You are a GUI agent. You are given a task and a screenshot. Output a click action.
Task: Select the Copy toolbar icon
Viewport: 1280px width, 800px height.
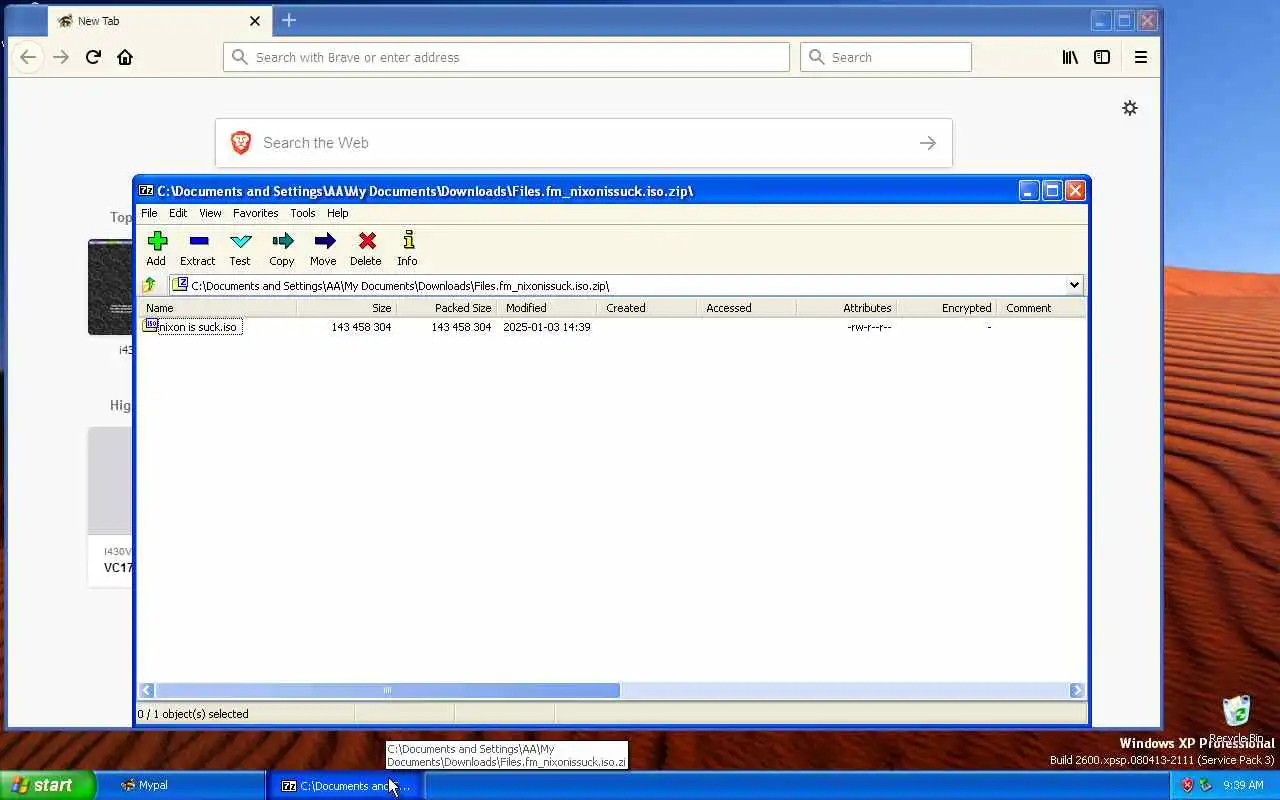click(282, 248)
